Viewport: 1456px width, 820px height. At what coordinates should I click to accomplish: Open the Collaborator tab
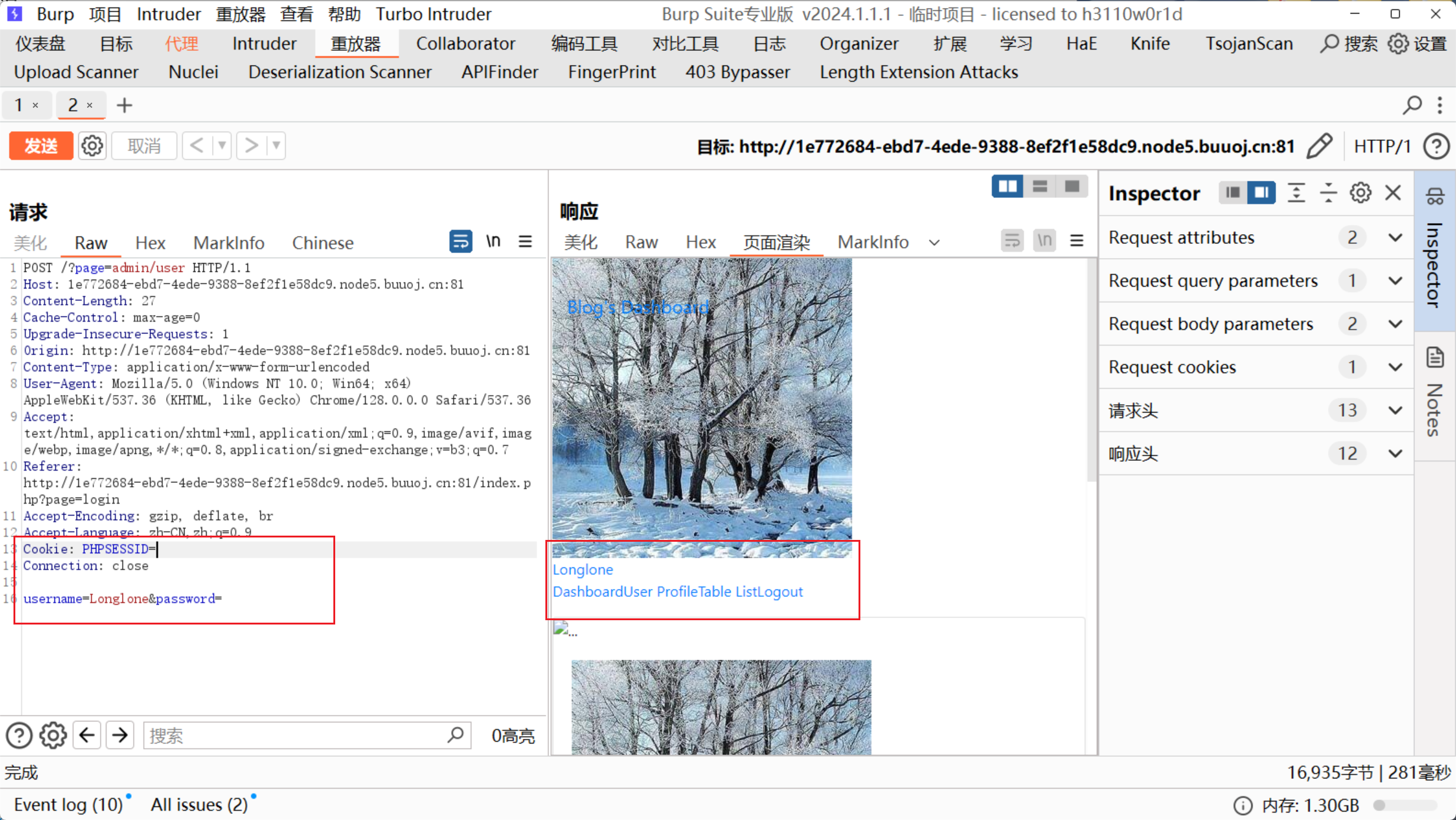pyautogui.click(x=465, y=44)
